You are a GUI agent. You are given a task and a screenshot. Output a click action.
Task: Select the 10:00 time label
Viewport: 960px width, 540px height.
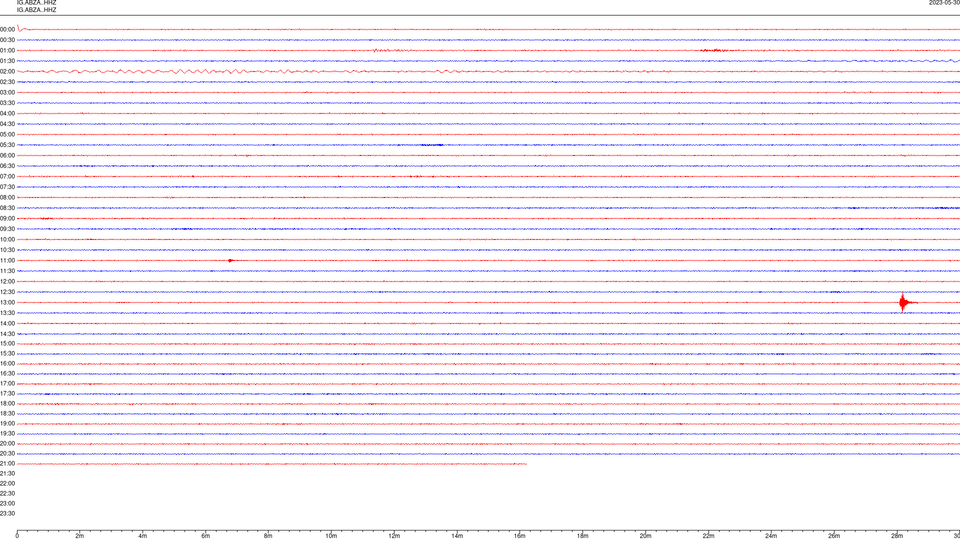(7, 240)
